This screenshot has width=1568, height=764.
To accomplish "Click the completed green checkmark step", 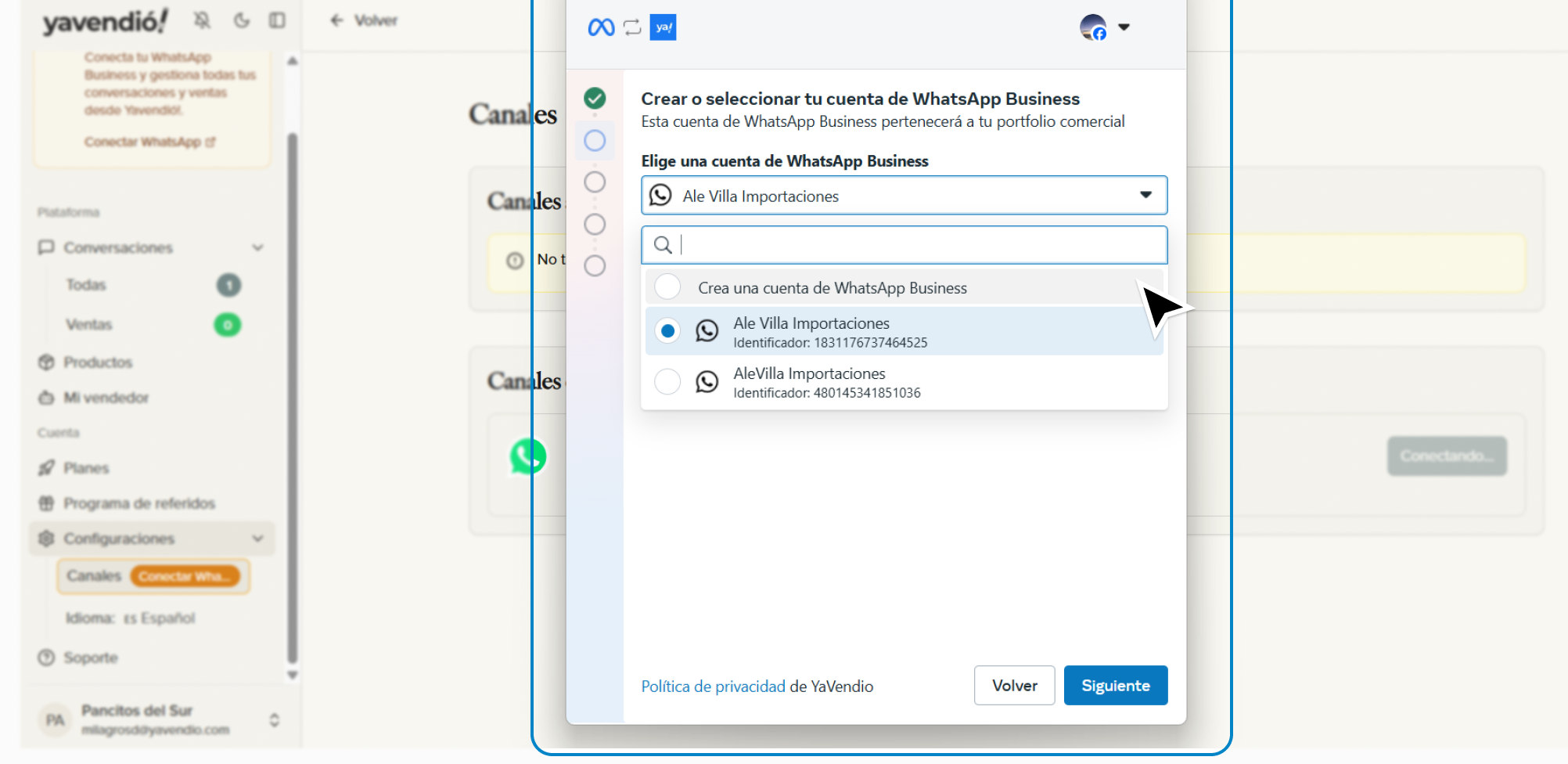I will (595, 99).
